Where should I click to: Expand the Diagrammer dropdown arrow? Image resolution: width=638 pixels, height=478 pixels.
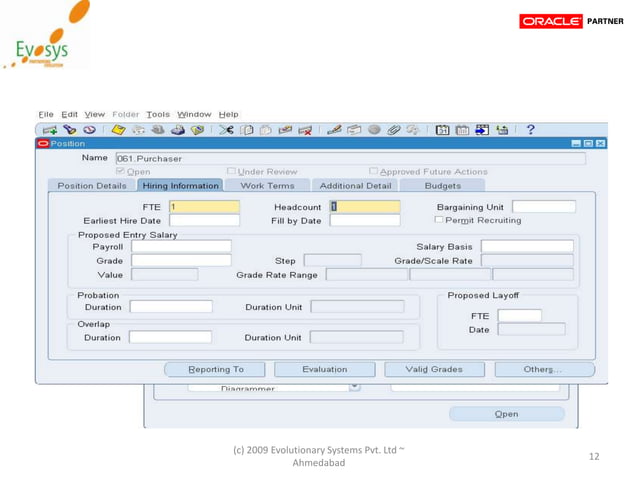click(353, 386)
